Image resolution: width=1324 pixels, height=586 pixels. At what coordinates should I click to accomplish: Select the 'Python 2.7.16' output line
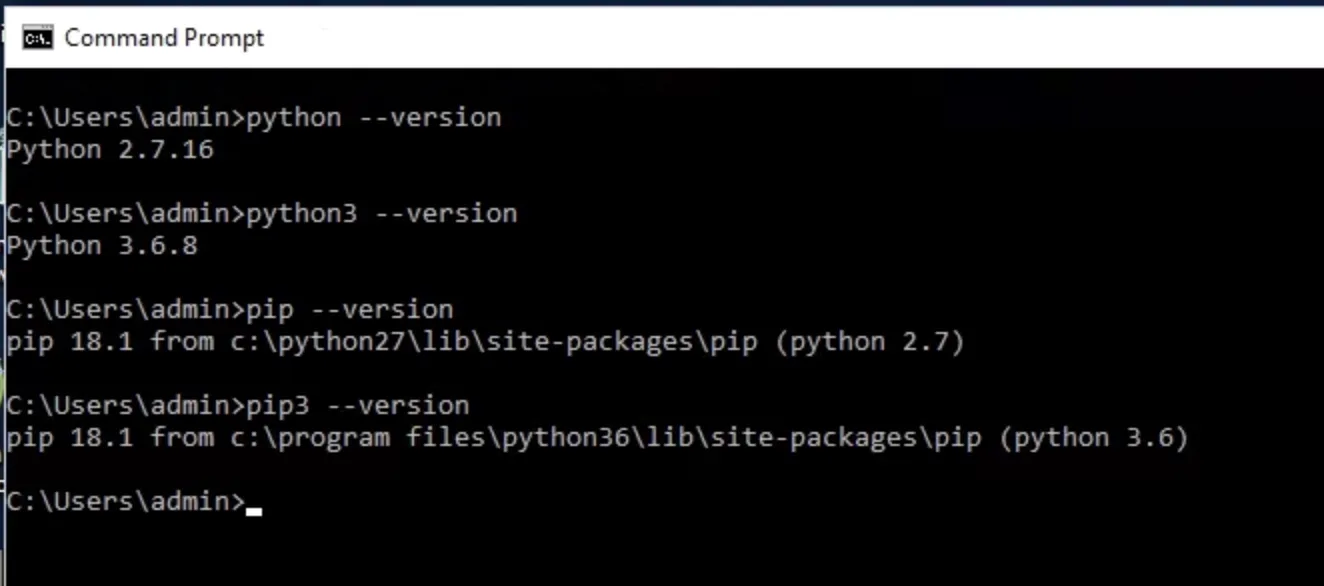coord(110,150)
